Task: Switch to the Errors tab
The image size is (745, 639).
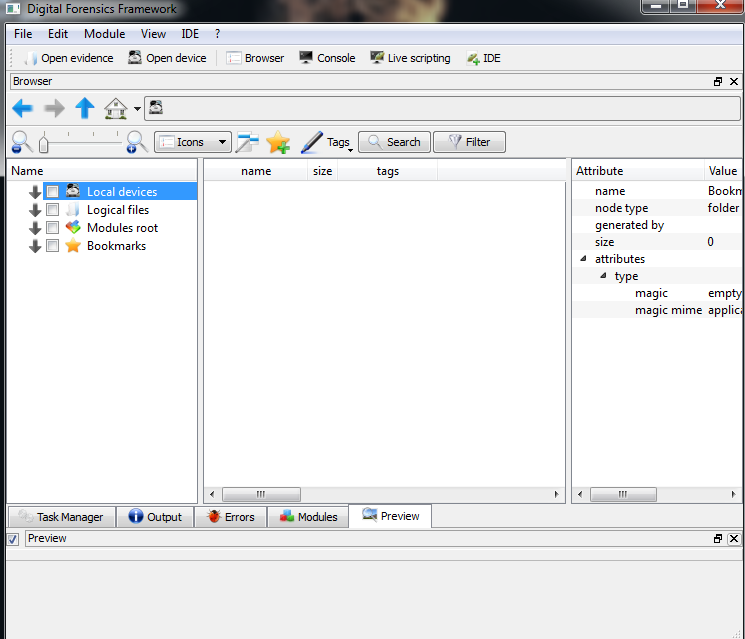Action: click(x=231, y=517)
